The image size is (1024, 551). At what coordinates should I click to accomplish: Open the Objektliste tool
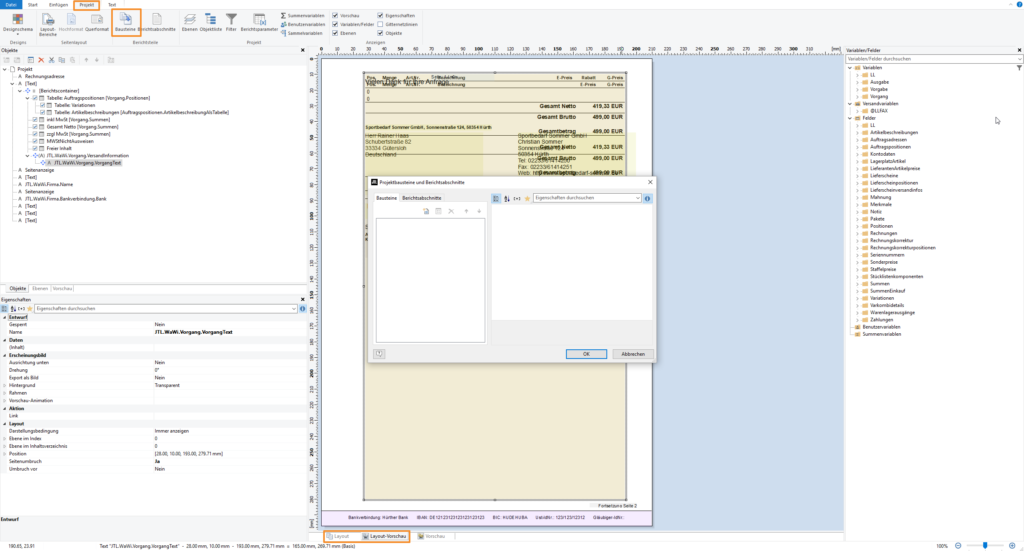click(210, 24)
